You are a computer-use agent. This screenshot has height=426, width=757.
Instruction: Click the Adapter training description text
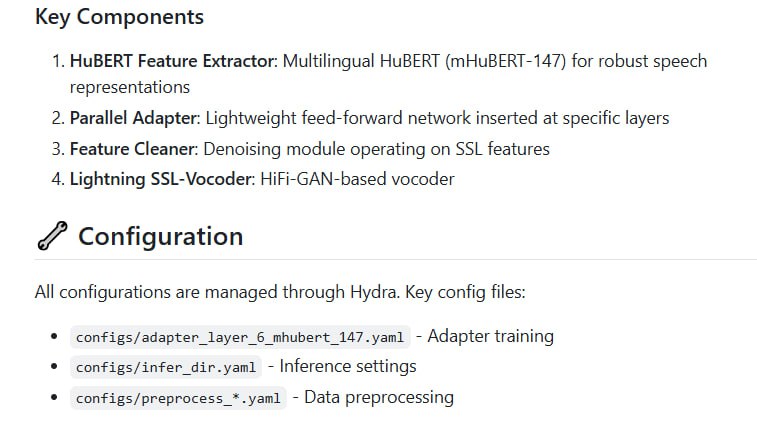pyautogui.click(x=490, y=336)
